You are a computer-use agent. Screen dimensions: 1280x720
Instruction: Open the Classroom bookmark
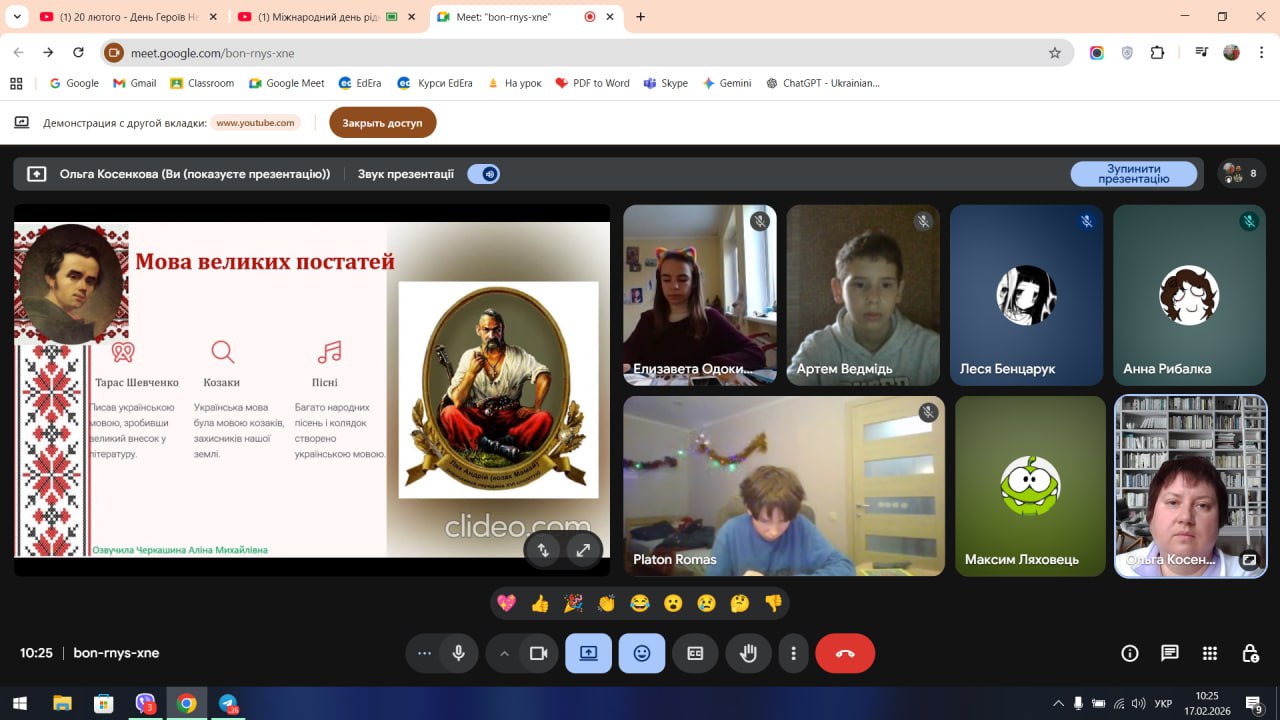click(202, 83)
